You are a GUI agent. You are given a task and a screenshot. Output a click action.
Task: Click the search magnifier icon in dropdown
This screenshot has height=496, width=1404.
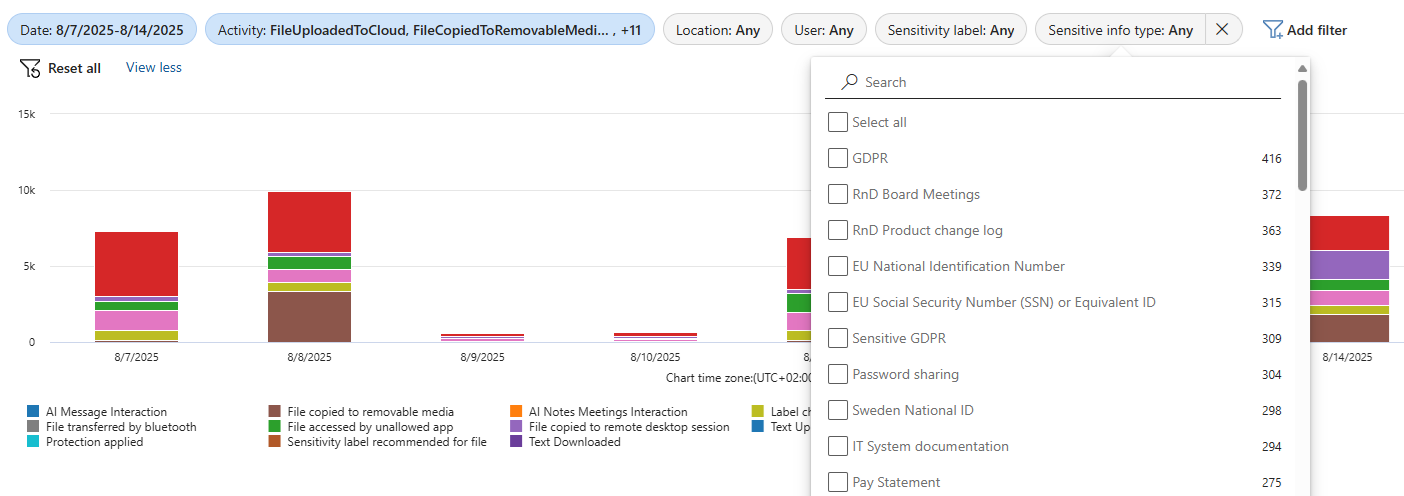849,82
